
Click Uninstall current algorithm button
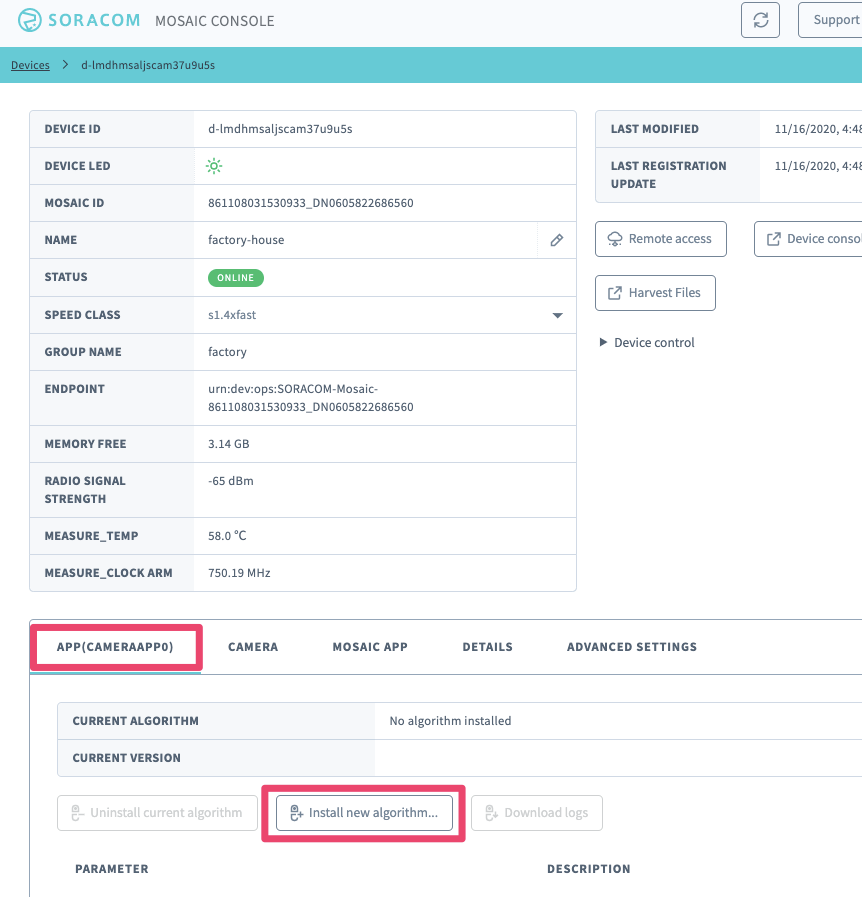point(157,813)
